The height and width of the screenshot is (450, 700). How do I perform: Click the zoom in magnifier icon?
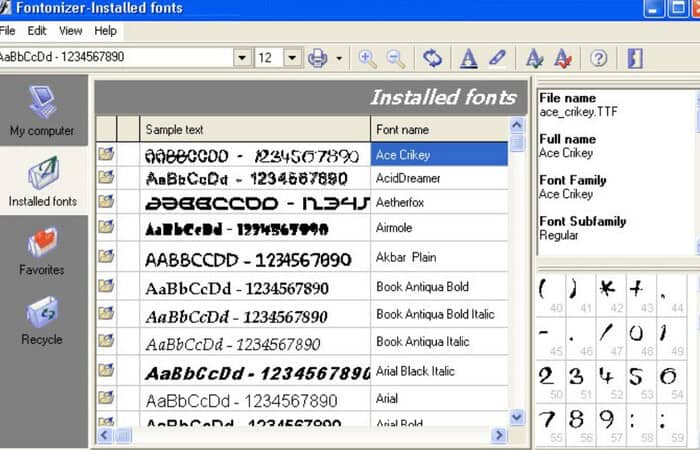[x=367, y=58]
